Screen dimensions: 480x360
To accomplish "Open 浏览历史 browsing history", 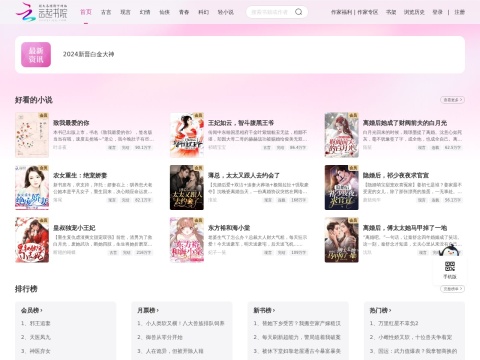I will pos(414,12).
